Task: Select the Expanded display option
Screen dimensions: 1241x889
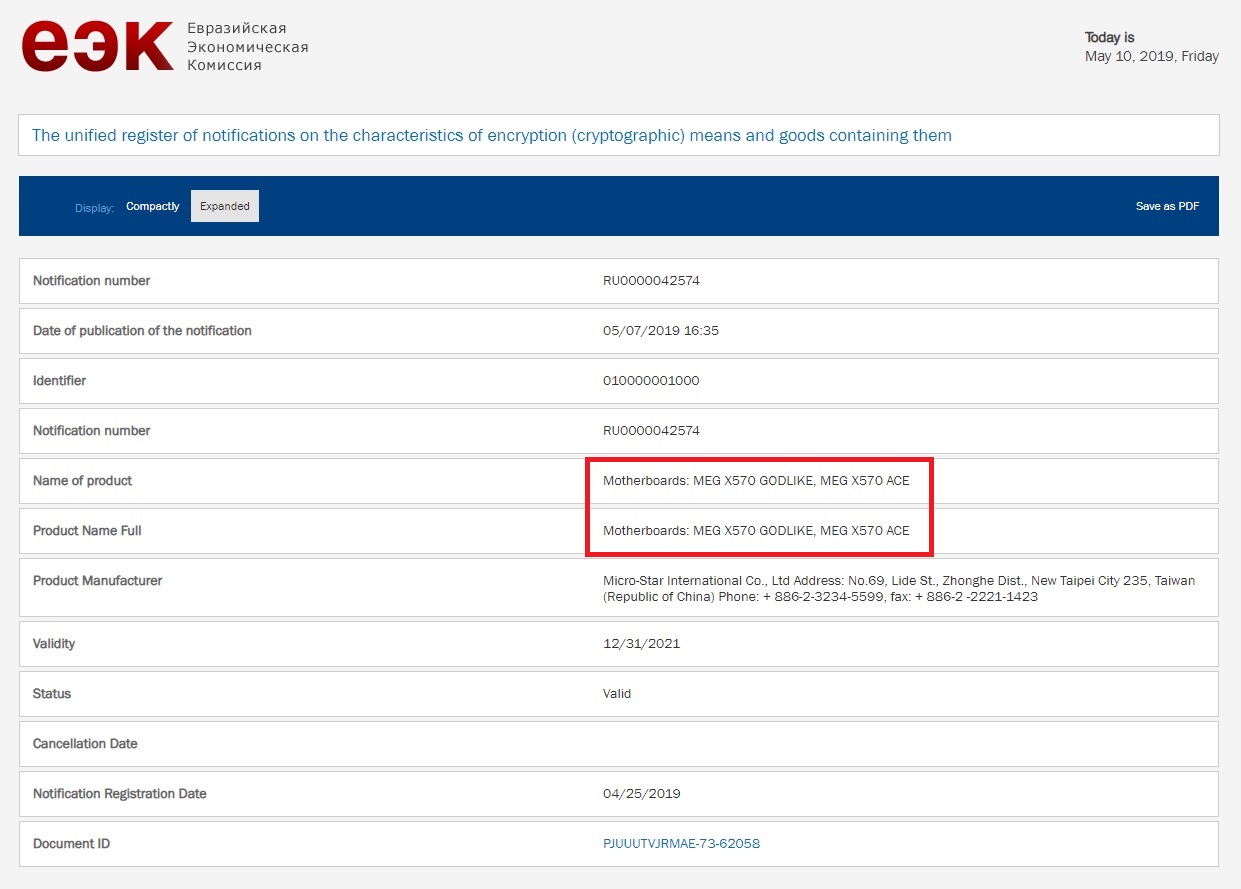Action: click(x=225, y=206)
